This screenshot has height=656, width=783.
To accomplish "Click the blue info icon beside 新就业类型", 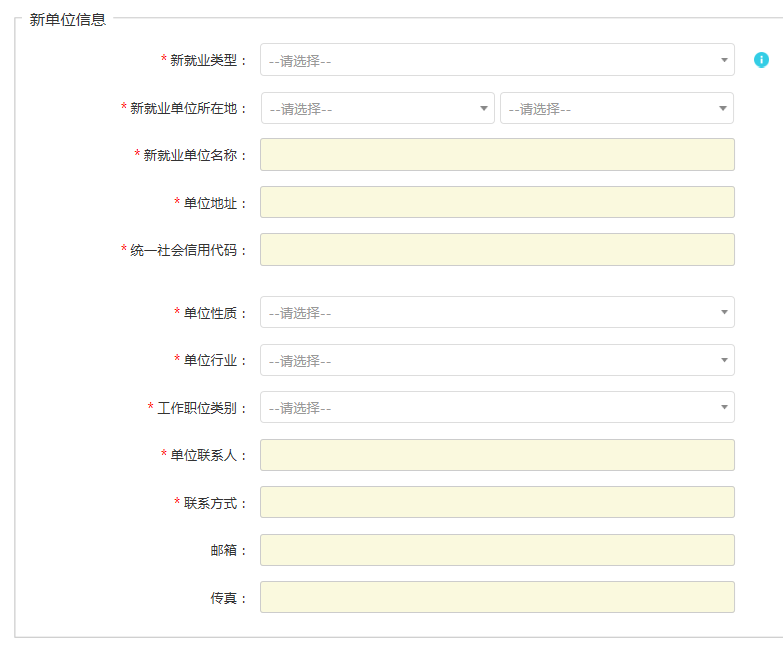I will [x=761, y=60].
